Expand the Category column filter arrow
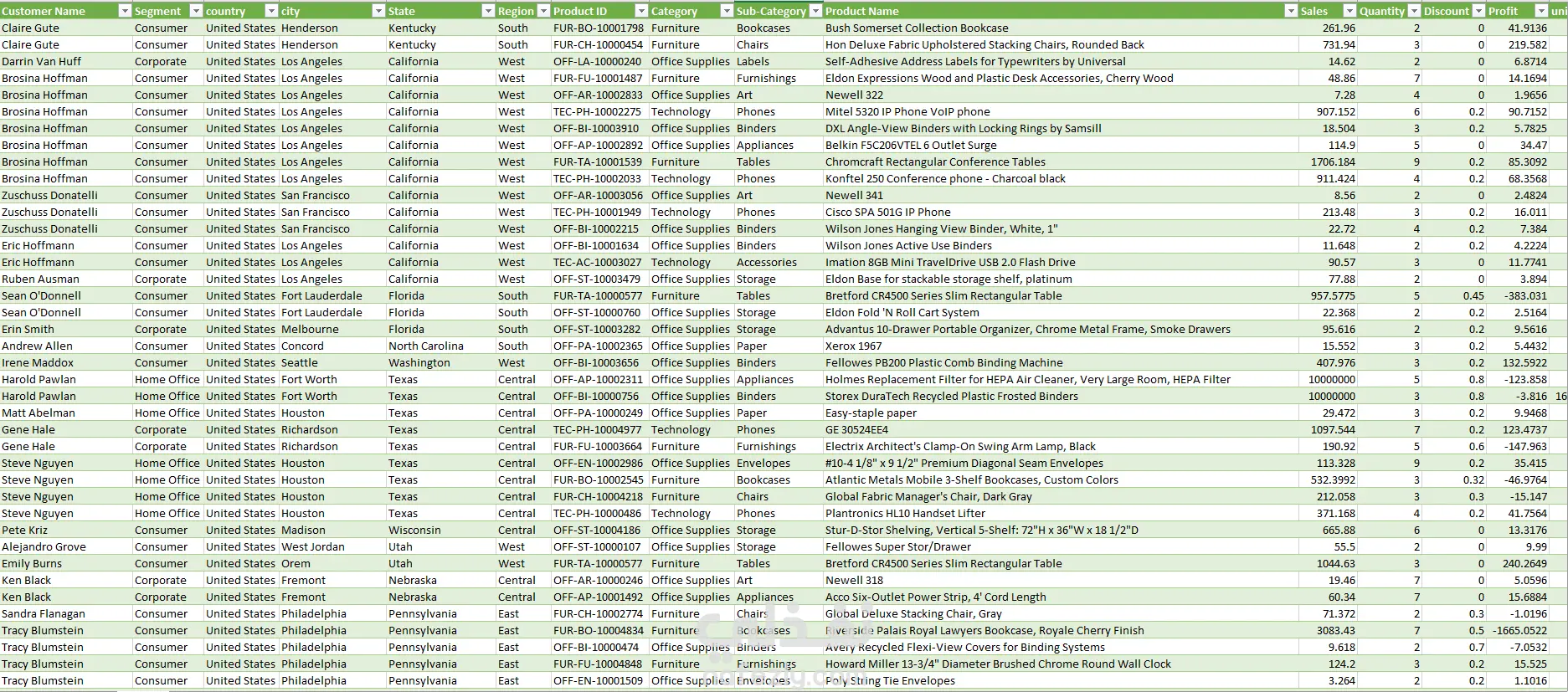Screen dimensions: 1568x692 pos(727,11)
